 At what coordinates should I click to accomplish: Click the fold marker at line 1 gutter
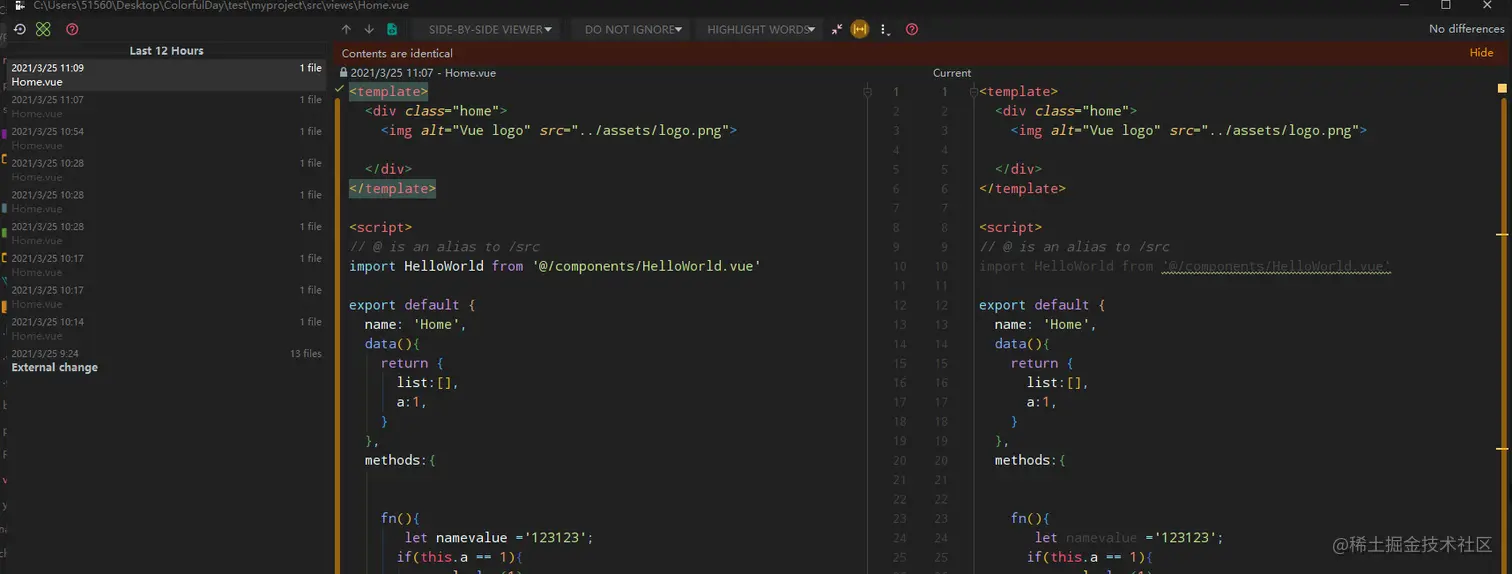tap(867, 92)
